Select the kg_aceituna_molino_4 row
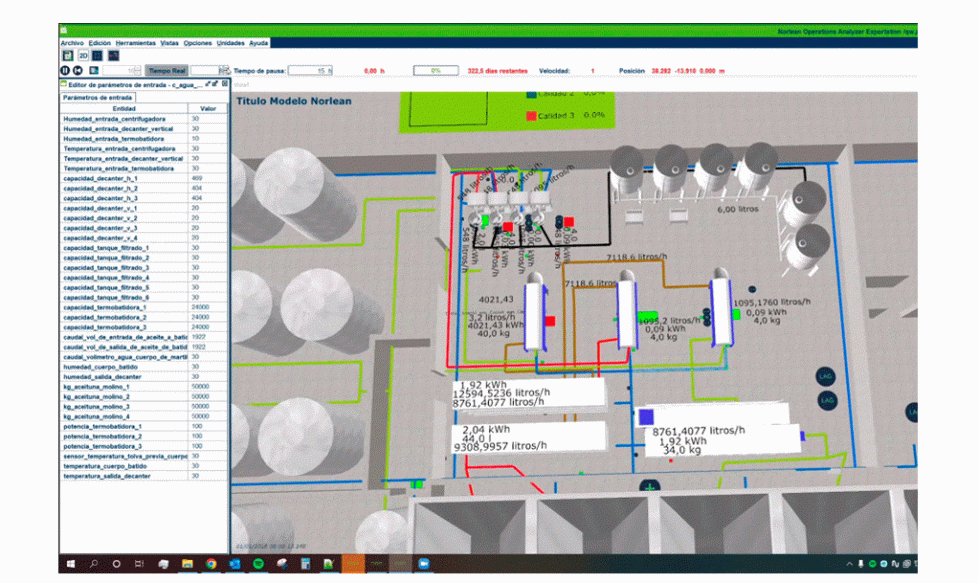The width and height of the screenshot is (979, 583). (144, 416)
